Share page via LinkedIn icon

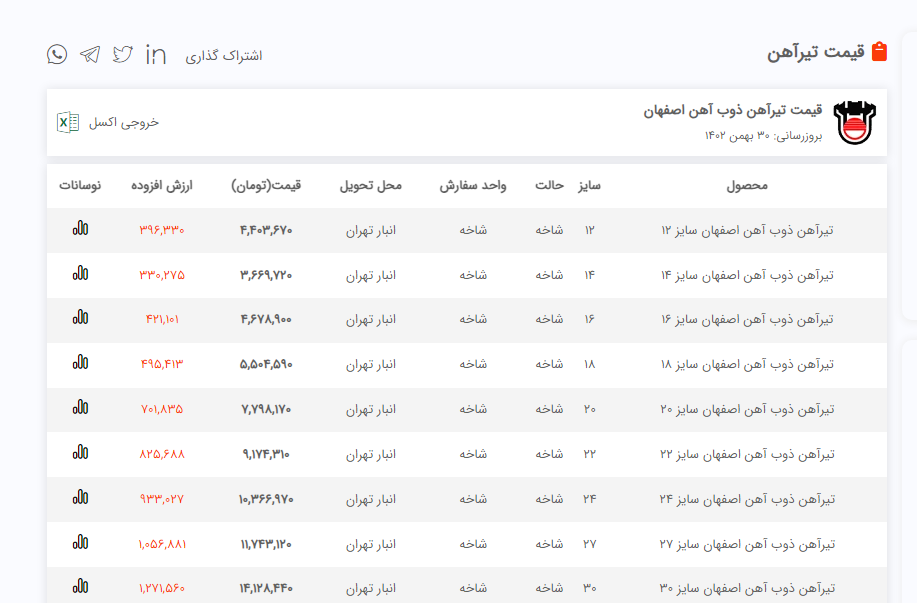click(x=156, y=54)
